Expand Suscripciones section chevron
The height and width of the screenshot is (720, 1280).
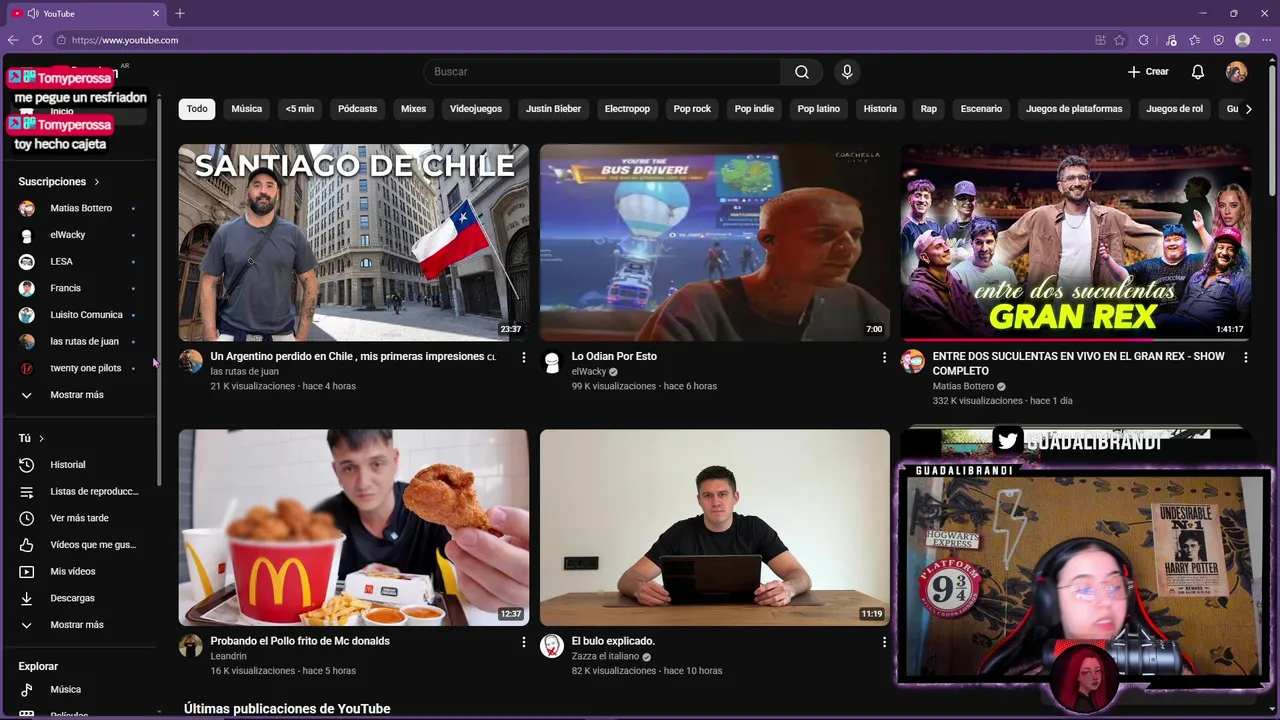97,182
